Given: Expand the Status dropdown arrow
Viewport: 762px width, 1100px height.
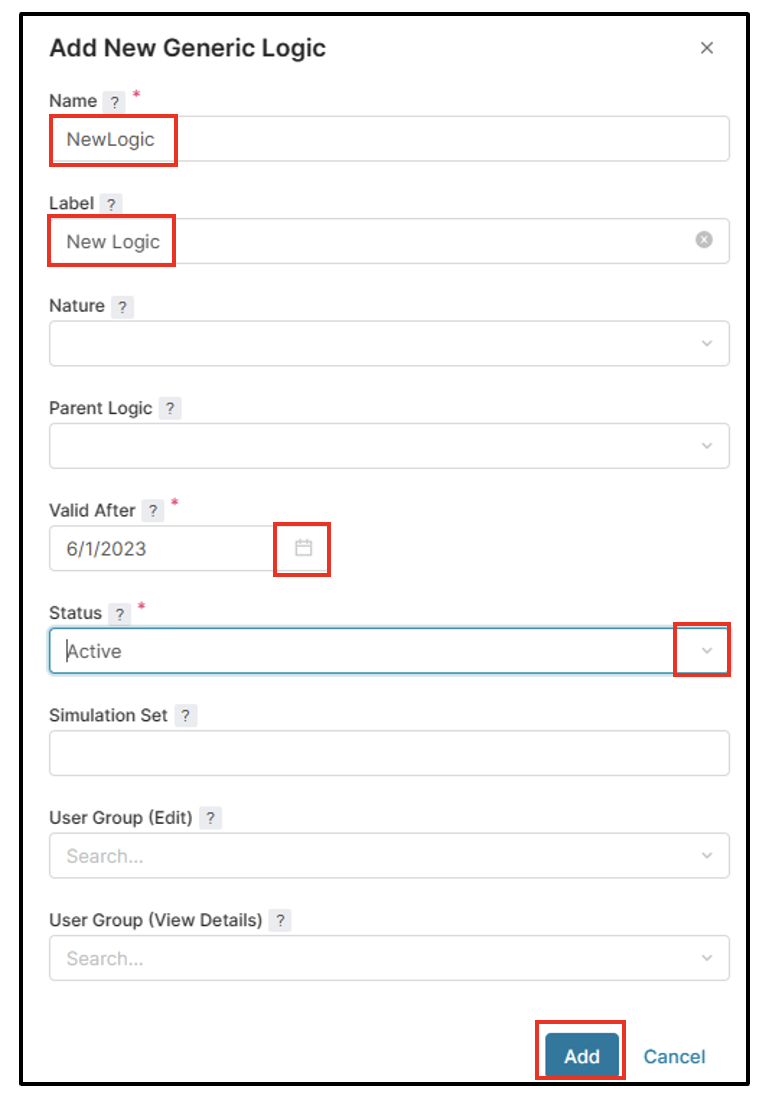Looking at the screenshot, I should [707, 651].
